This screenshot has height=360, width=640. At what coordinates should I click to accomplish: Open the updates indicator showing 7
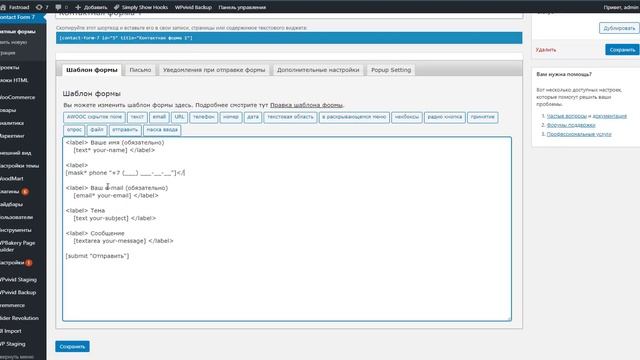pyautogui.click(x=42, y=7)
